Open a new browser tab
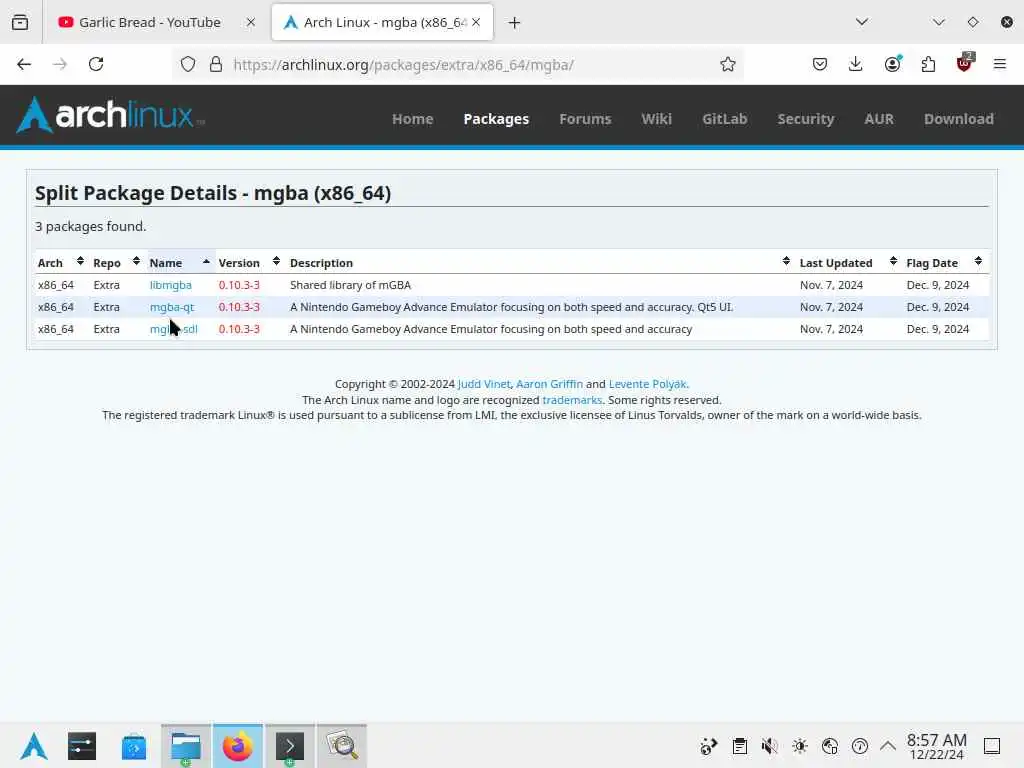 [515, 23]
